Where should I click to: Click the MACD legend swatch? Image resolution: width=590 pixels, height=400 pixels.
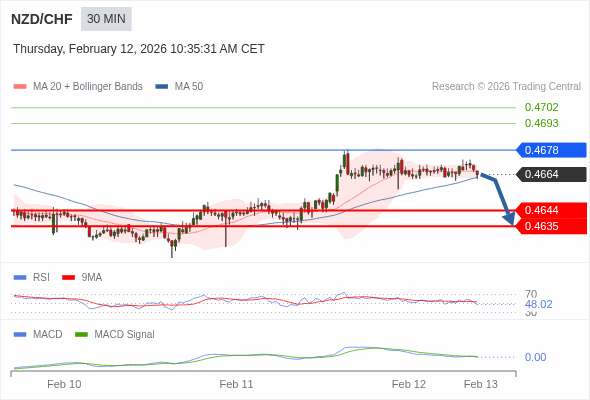click(20, 335)
